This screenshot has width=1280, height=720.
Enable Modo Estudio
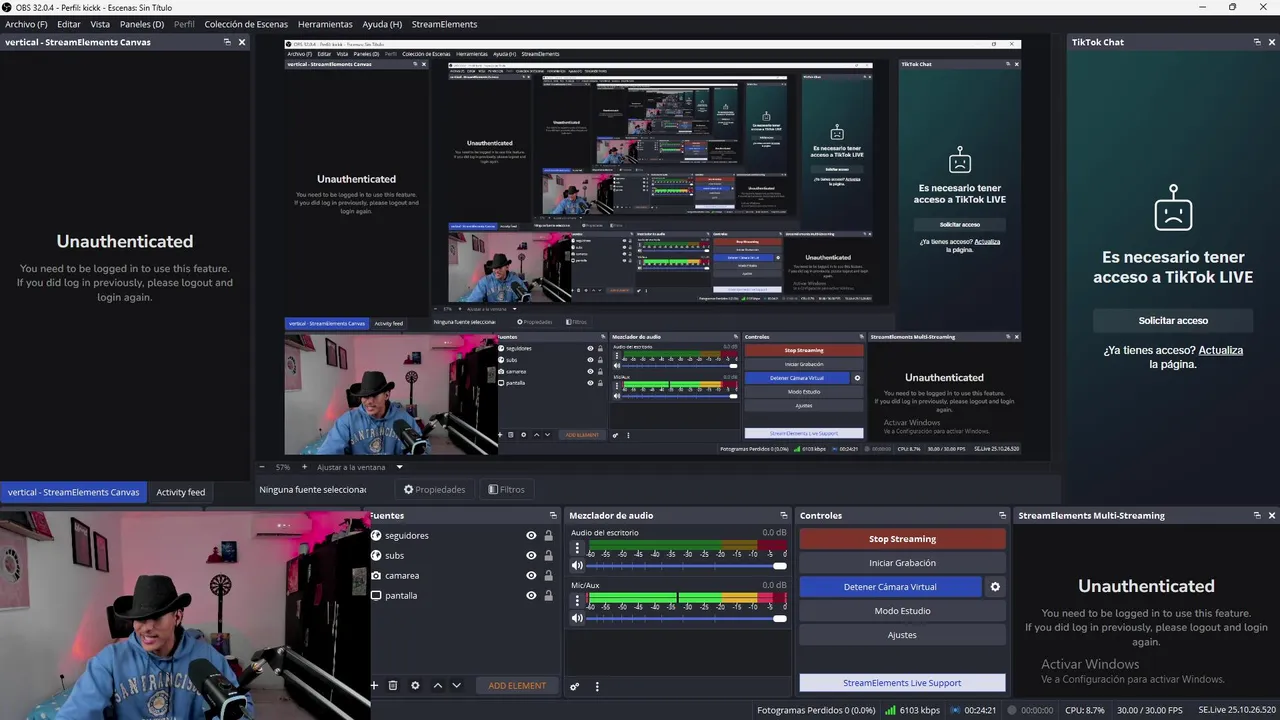click(902, 611)
